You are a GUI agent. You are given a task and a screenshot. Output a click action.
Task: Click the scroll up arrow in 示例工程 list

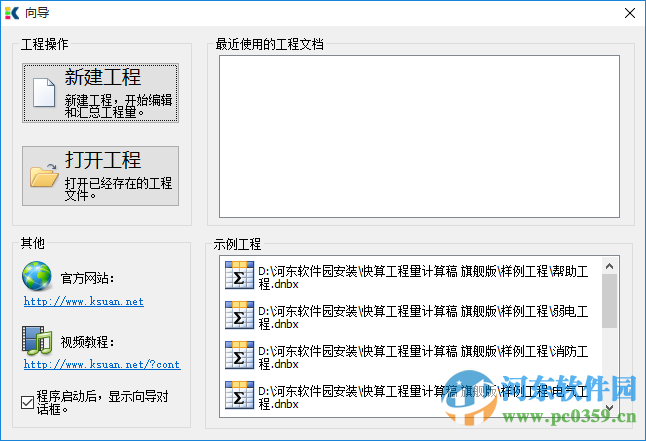click(x=609, y=266)
